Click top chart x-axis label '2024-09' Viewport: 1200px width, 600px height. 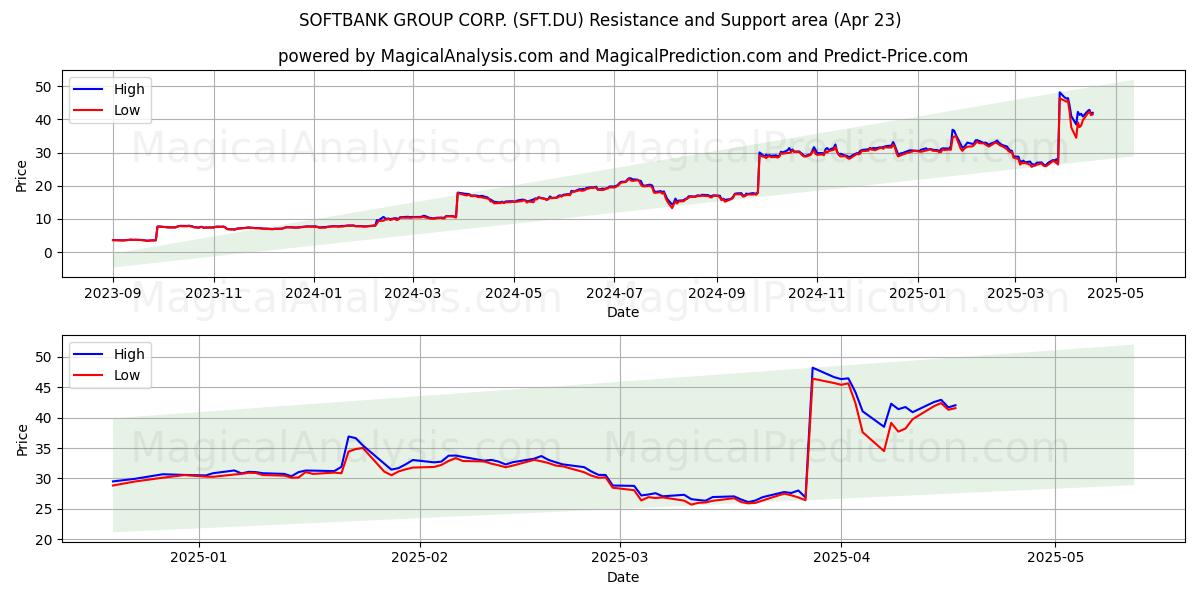[716, 294]
